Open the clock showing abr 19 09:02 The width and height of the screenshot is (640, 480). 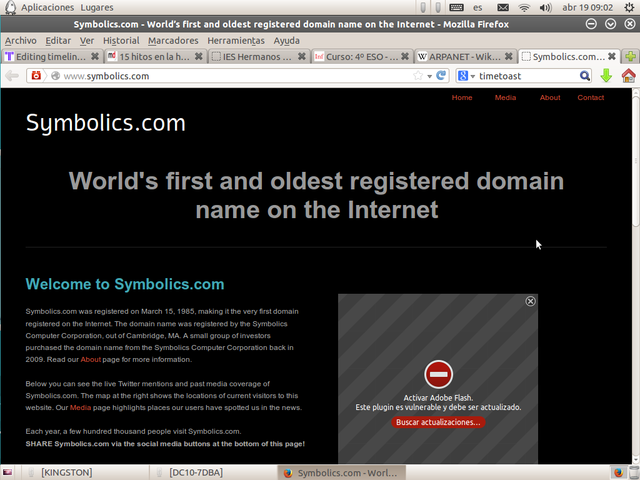[x=587, y=7]
